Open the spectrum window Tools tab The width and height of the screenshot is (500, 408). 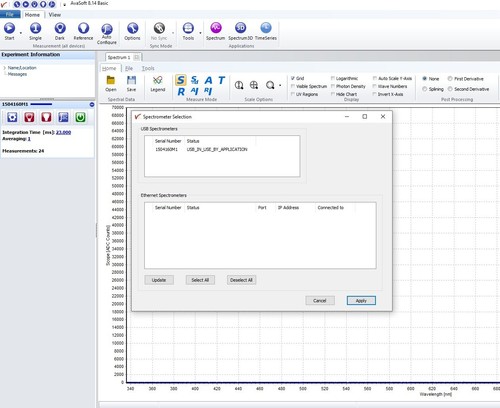[x=148, y=68]
